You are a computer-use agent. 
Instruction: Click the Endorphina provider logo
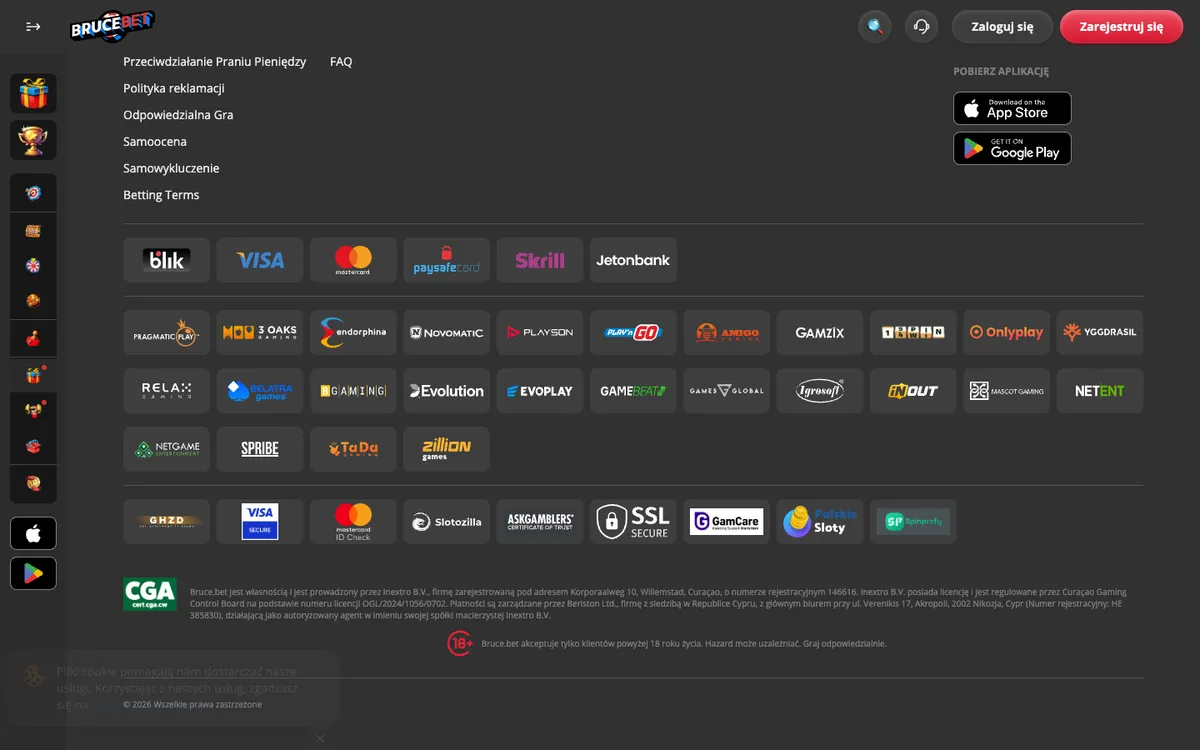click(x=353, y=333)
